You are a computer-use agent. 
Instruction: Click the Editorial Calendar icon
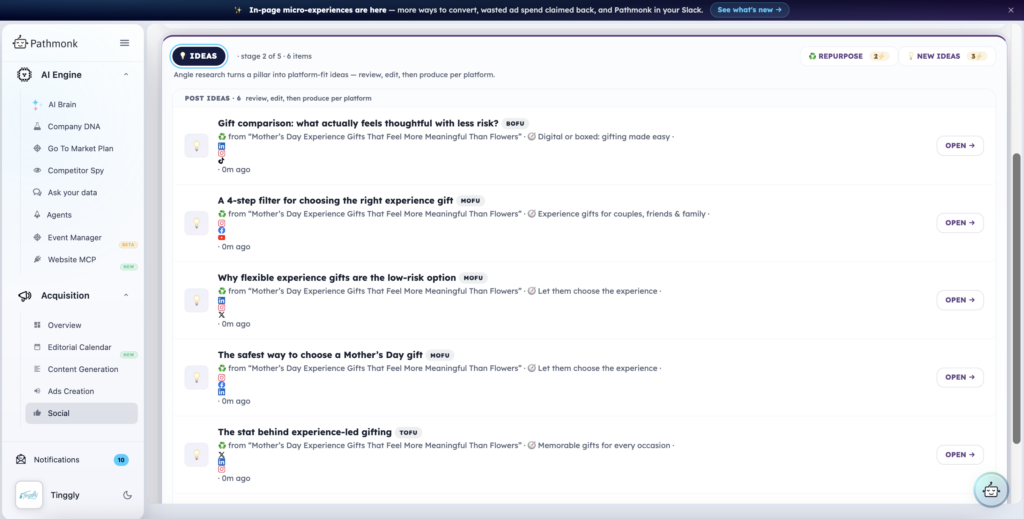37,347
